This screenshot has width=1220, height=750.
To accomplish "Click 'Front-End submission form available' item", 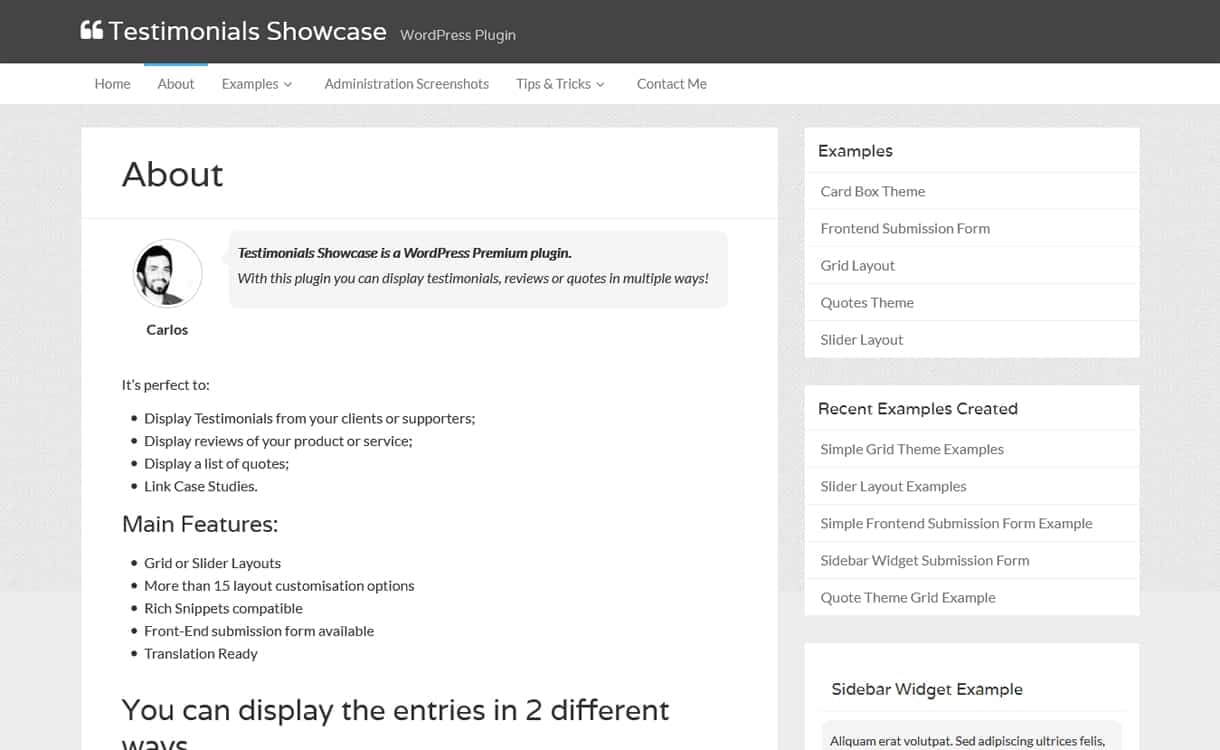I will click(259, 631).
